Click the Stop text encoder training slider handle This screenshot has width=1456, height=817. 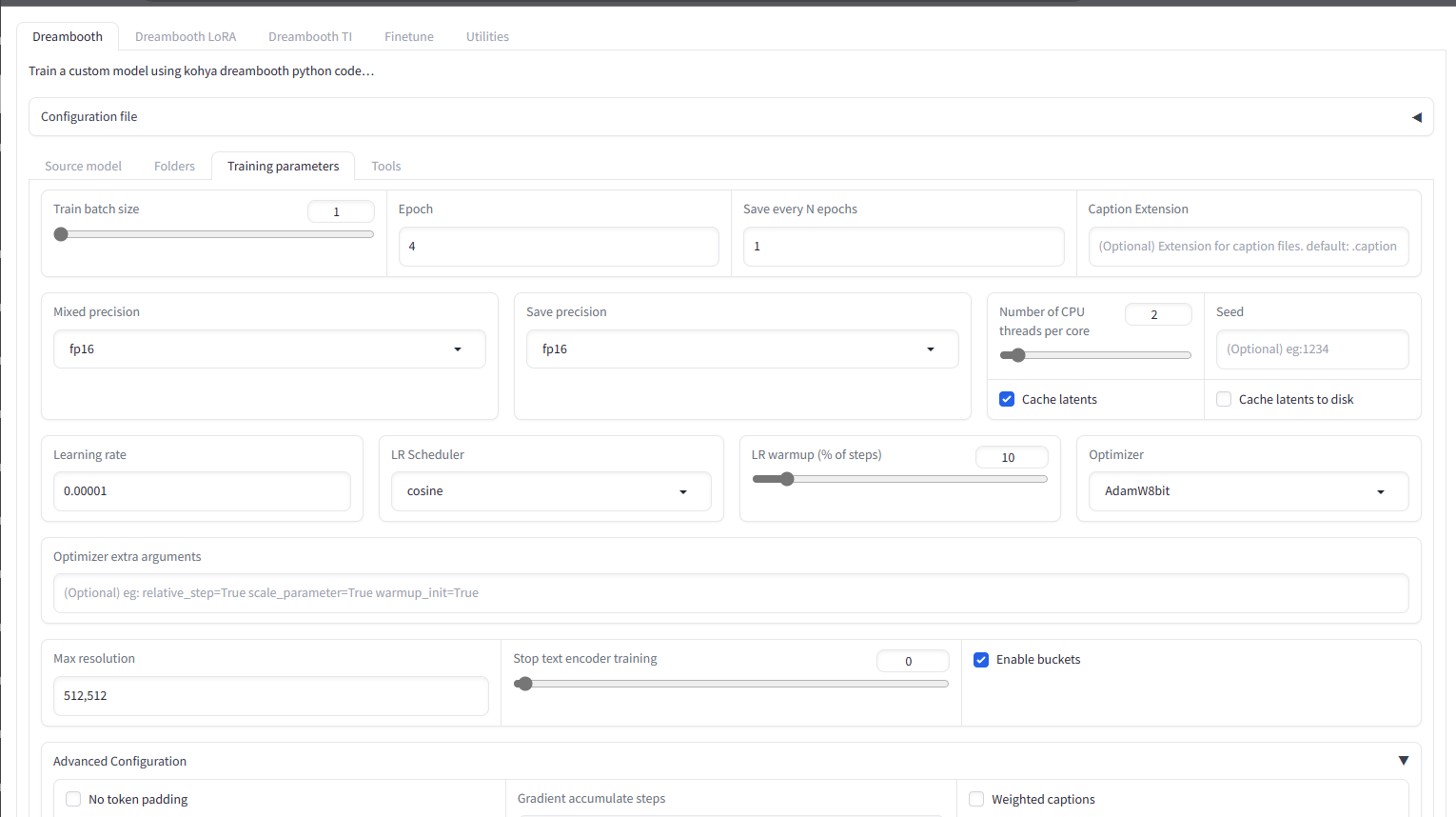(x=524, y=684)
